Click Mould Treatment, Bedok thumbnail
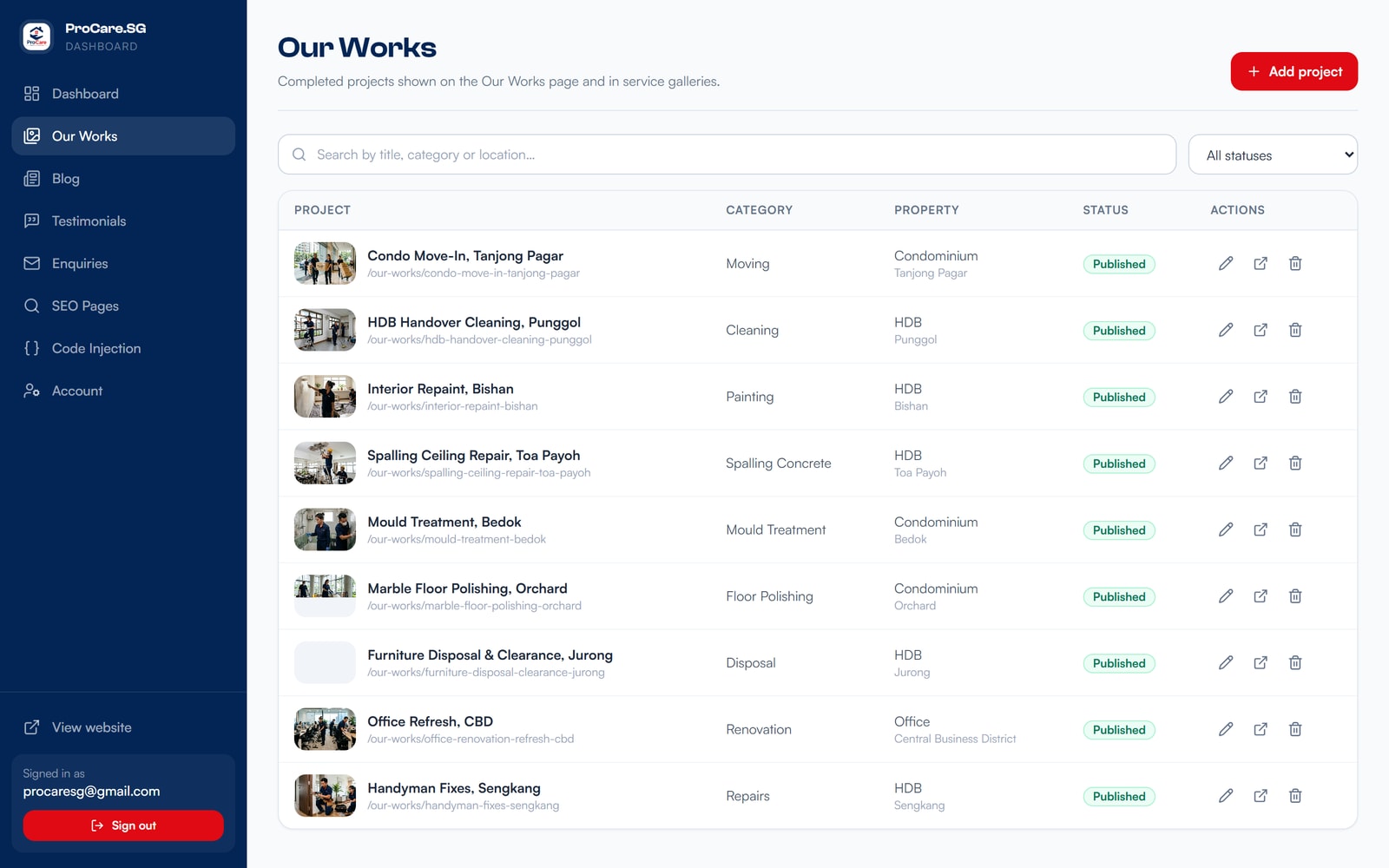This screenshot has width=1389, height=868. 325,529
